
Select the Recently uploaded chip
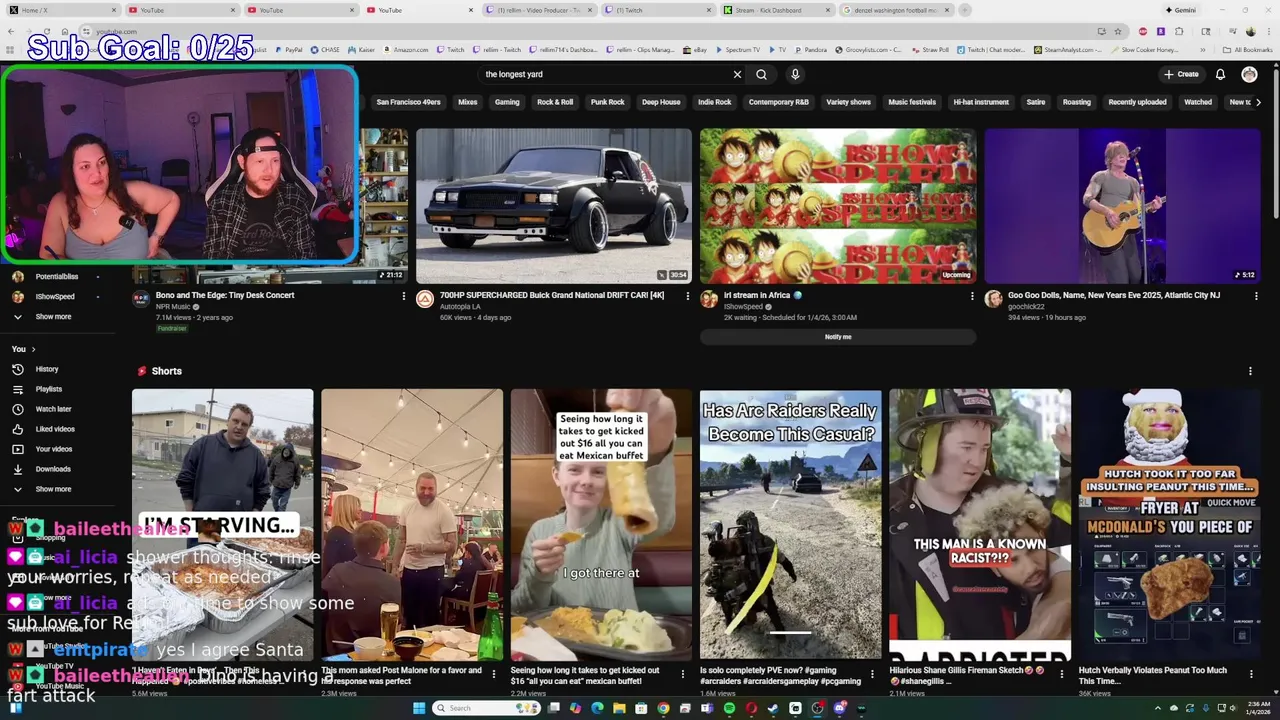(1137, 102)
